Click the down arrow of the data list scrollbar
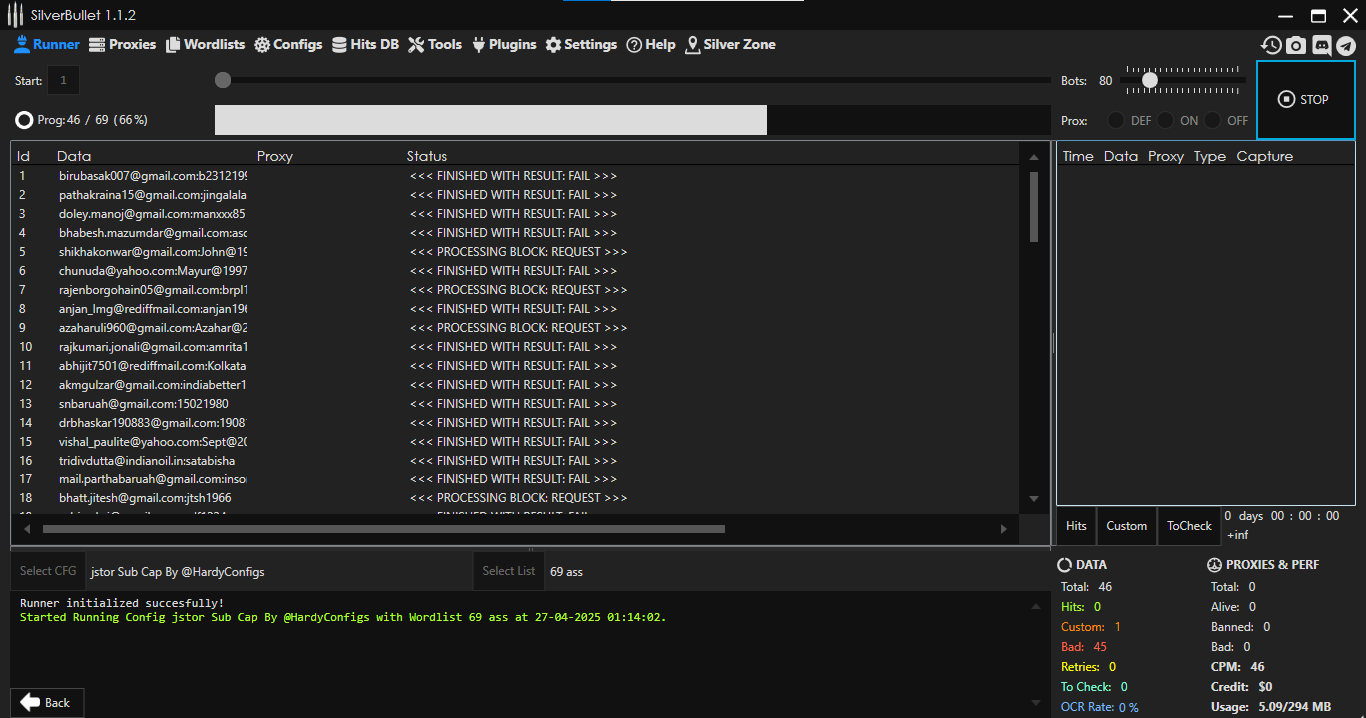This screenshot has width=1366, height=718. [1034, 498]
